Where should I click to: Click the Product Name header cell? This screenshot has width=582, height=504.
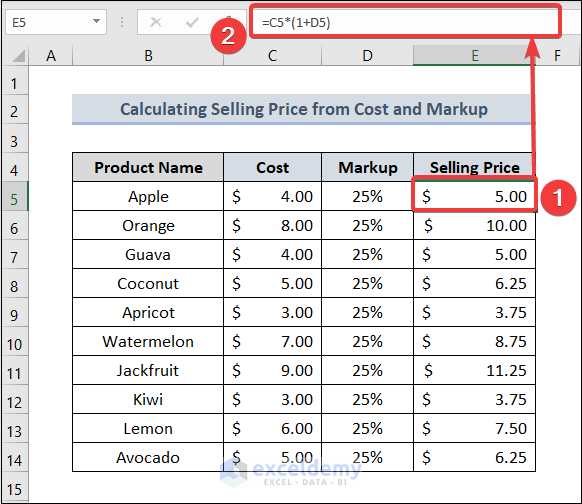[148, 167]
